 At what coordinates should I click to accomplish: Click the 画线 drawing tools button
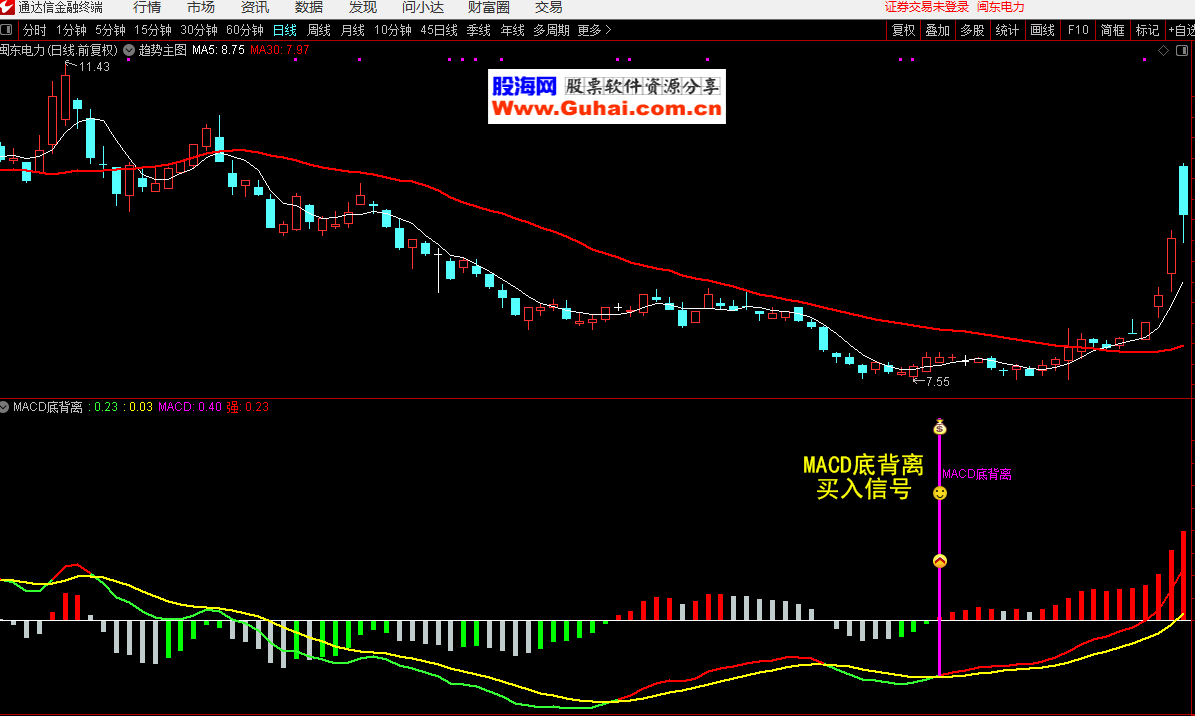[x=1042, y=31]
